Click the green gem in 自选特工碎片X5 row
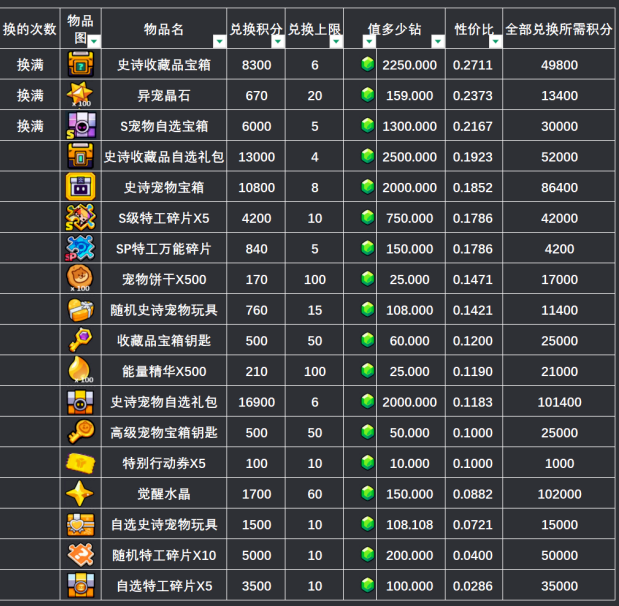 point(368,585)
